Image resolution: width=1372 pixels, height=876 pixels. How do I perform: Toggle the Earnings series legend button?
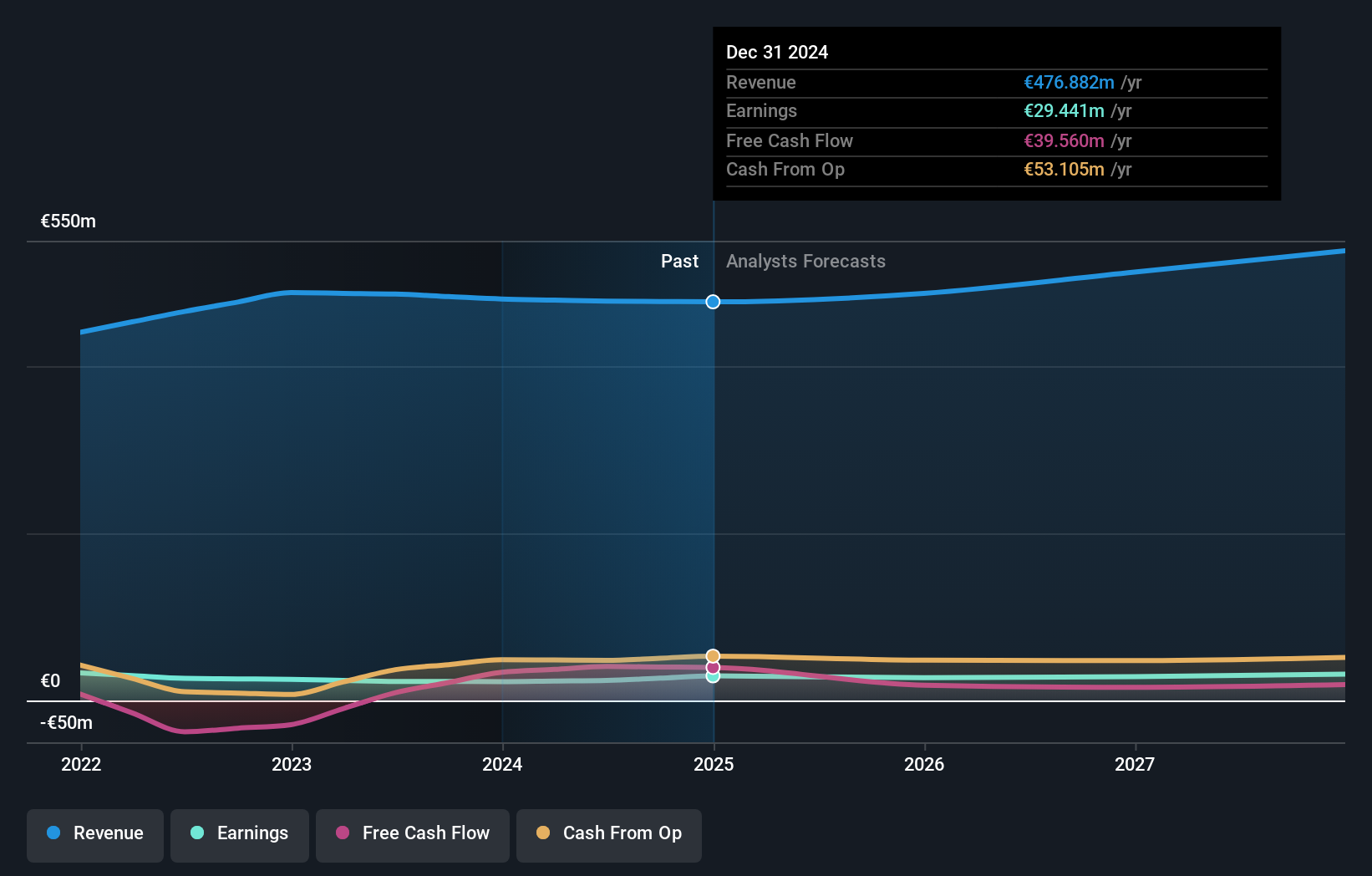[x=240, y=835]
